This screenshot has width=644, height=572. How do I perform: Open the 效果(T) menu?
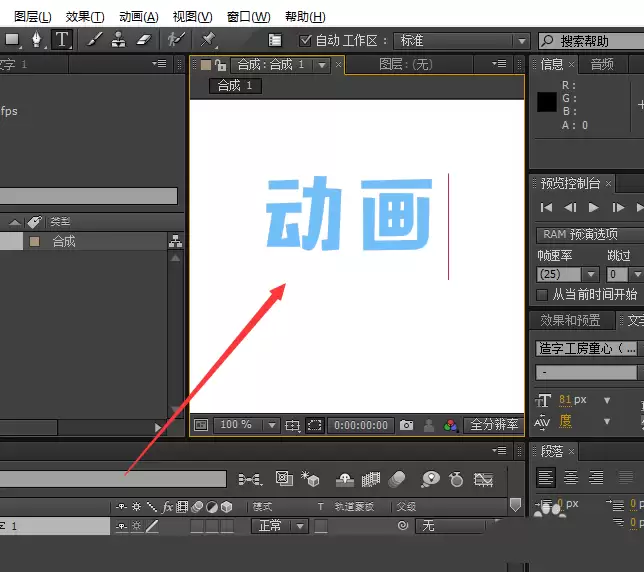(x=85, y=17)
